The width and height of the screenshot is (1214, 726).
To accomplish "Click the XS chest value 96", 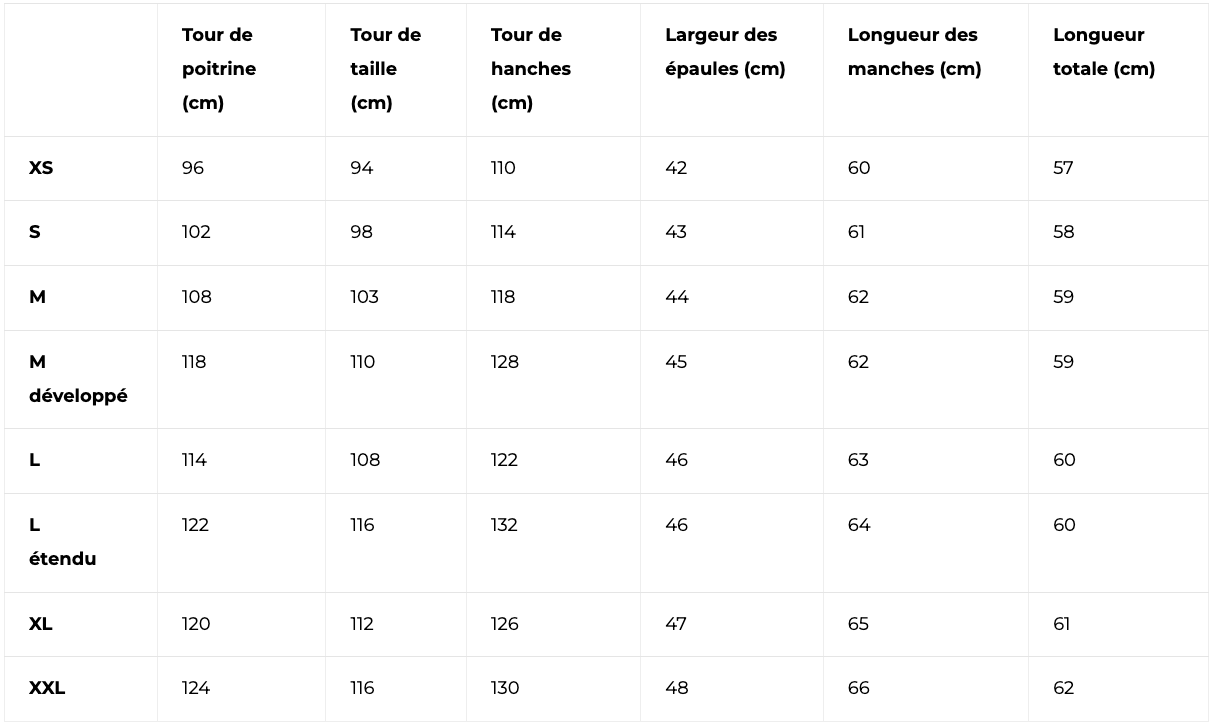I will click(x=193, y=168).
